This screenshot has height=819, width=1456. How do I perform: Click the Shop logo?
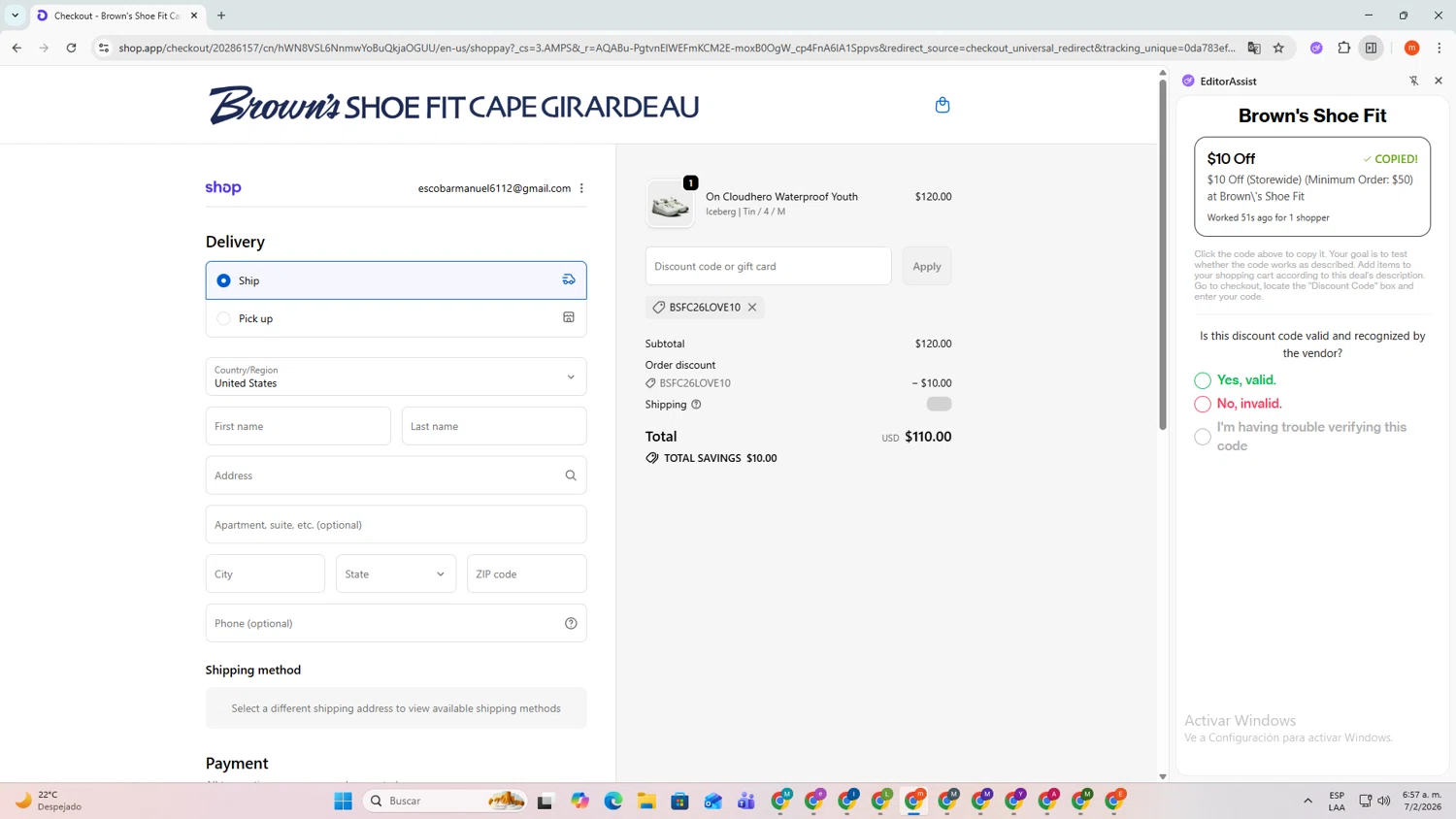(223, 188)
